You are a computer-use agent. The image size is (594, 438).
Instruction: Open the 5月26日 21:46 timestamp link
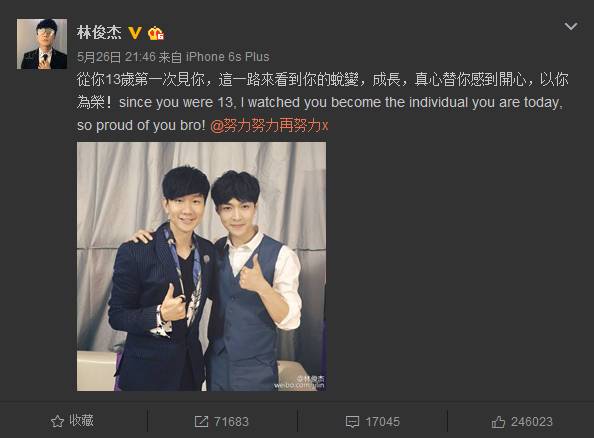[x=116, y=57]
